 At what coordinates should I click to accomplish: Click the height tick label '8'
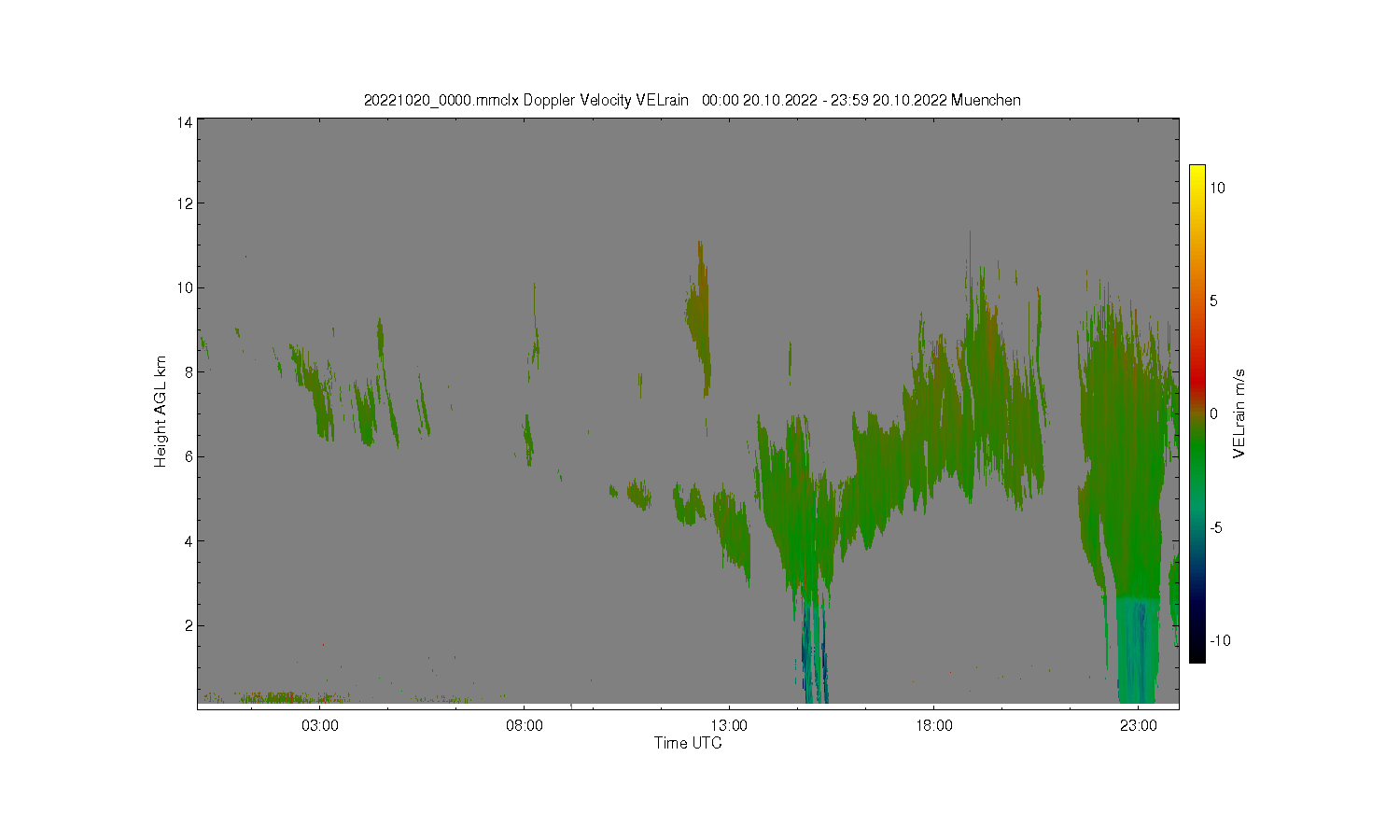tap(189, 371)
